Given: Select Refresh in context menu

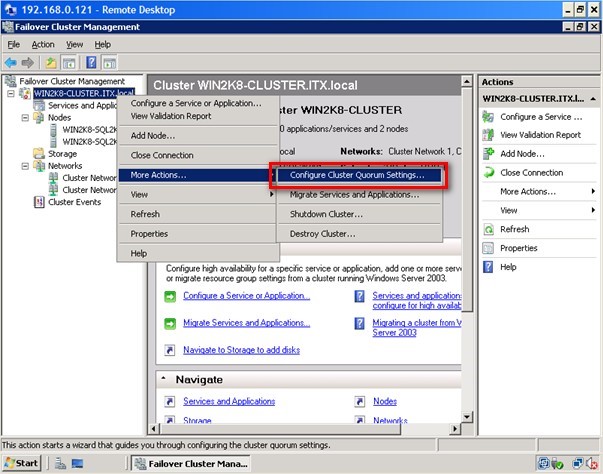Looking at the screenshot, I should point(198,214).
